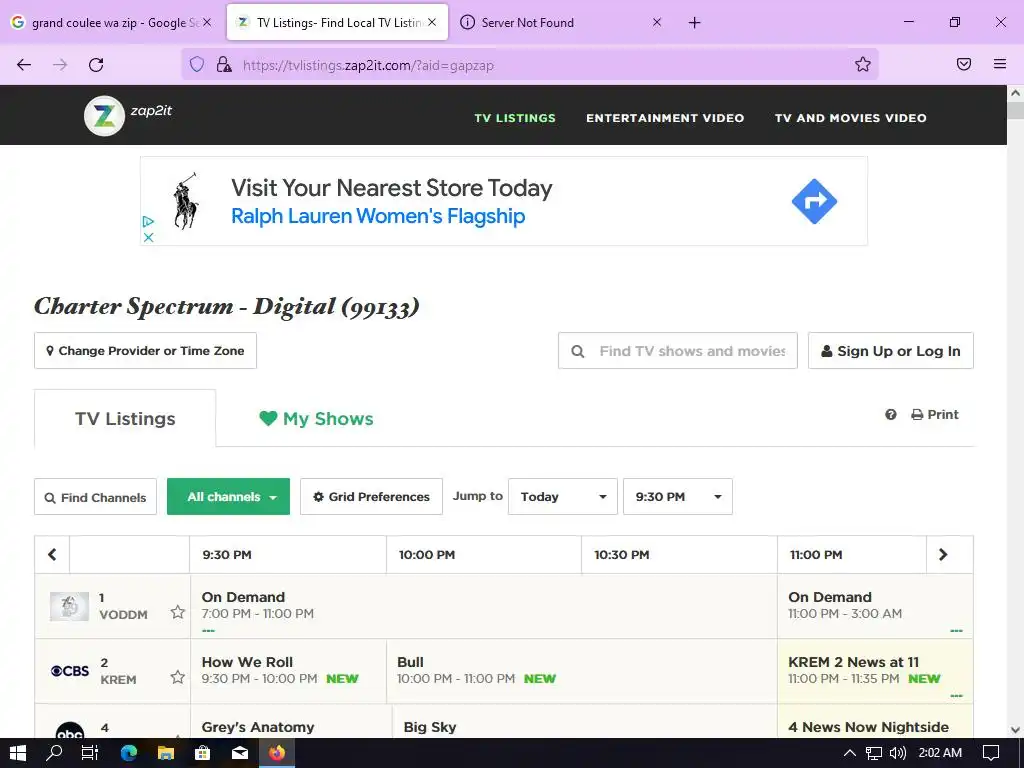The width and height of the screenshot is (1024, 768).
Task: Open Grid Preferences
Action: 371,497
